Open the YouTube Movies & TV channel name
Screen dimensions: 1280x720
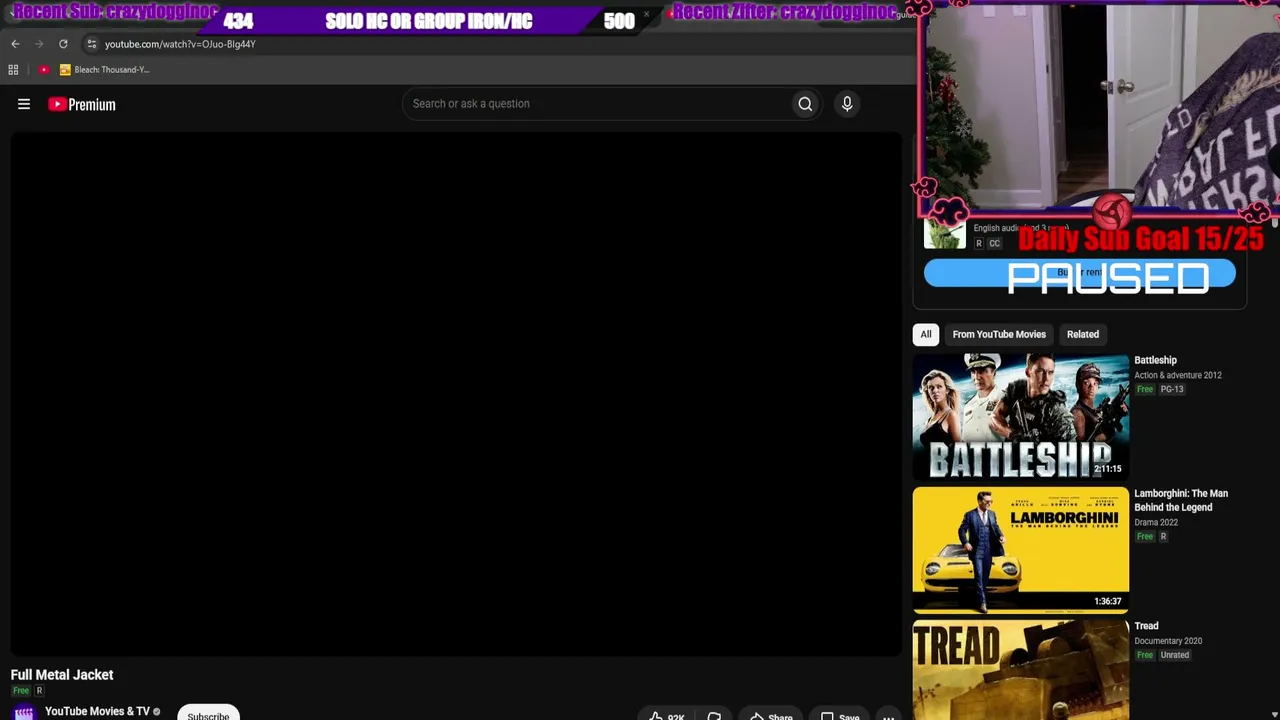(97, 711)
